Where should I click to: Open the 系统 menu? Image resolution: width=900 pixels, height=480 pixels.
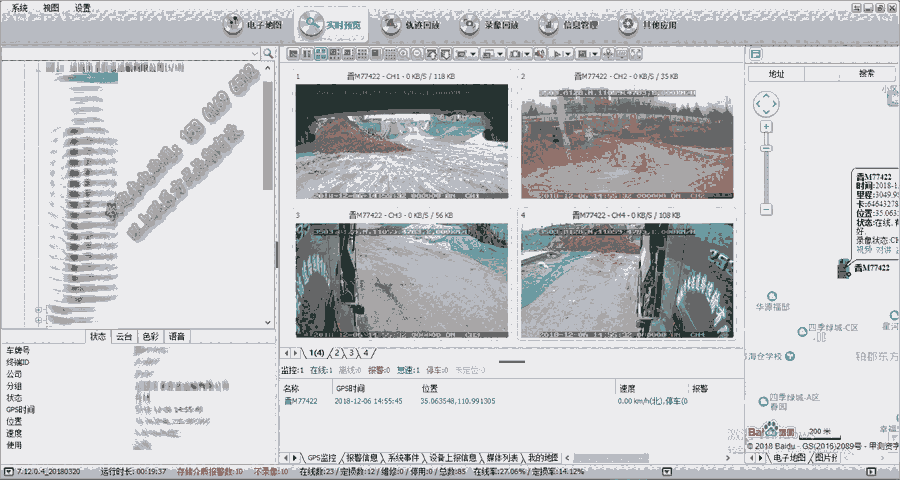(20, 7)
